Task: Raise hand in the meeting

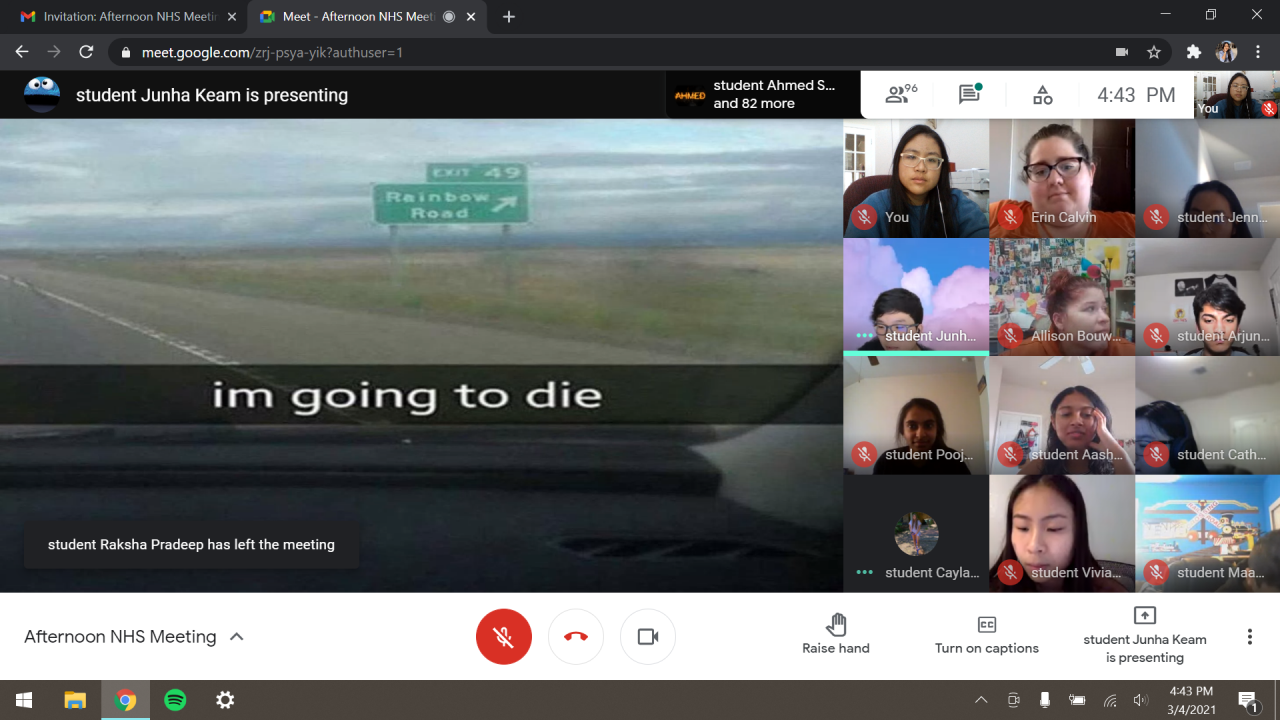Action: (x=836, y=636)
